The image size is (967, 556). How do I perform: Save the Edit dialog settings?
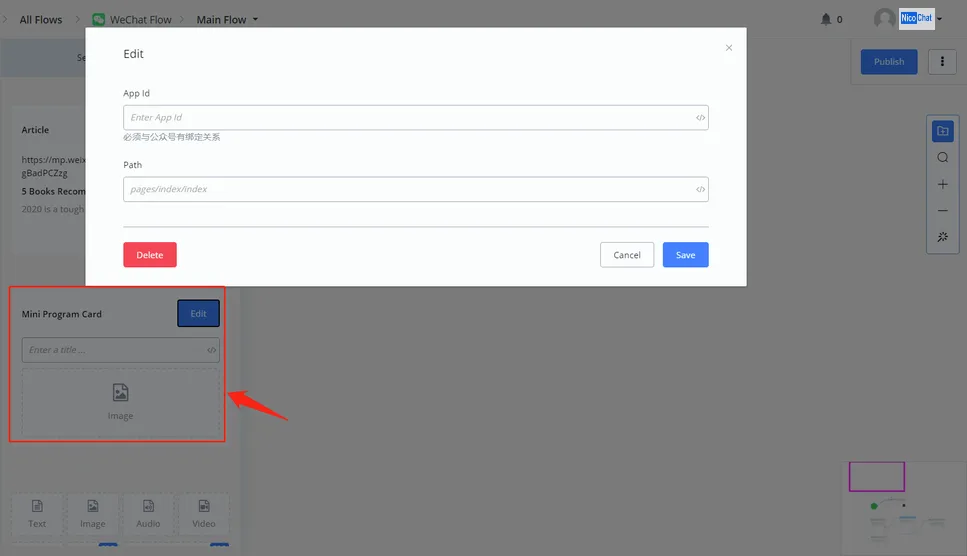tap(685, 255)
